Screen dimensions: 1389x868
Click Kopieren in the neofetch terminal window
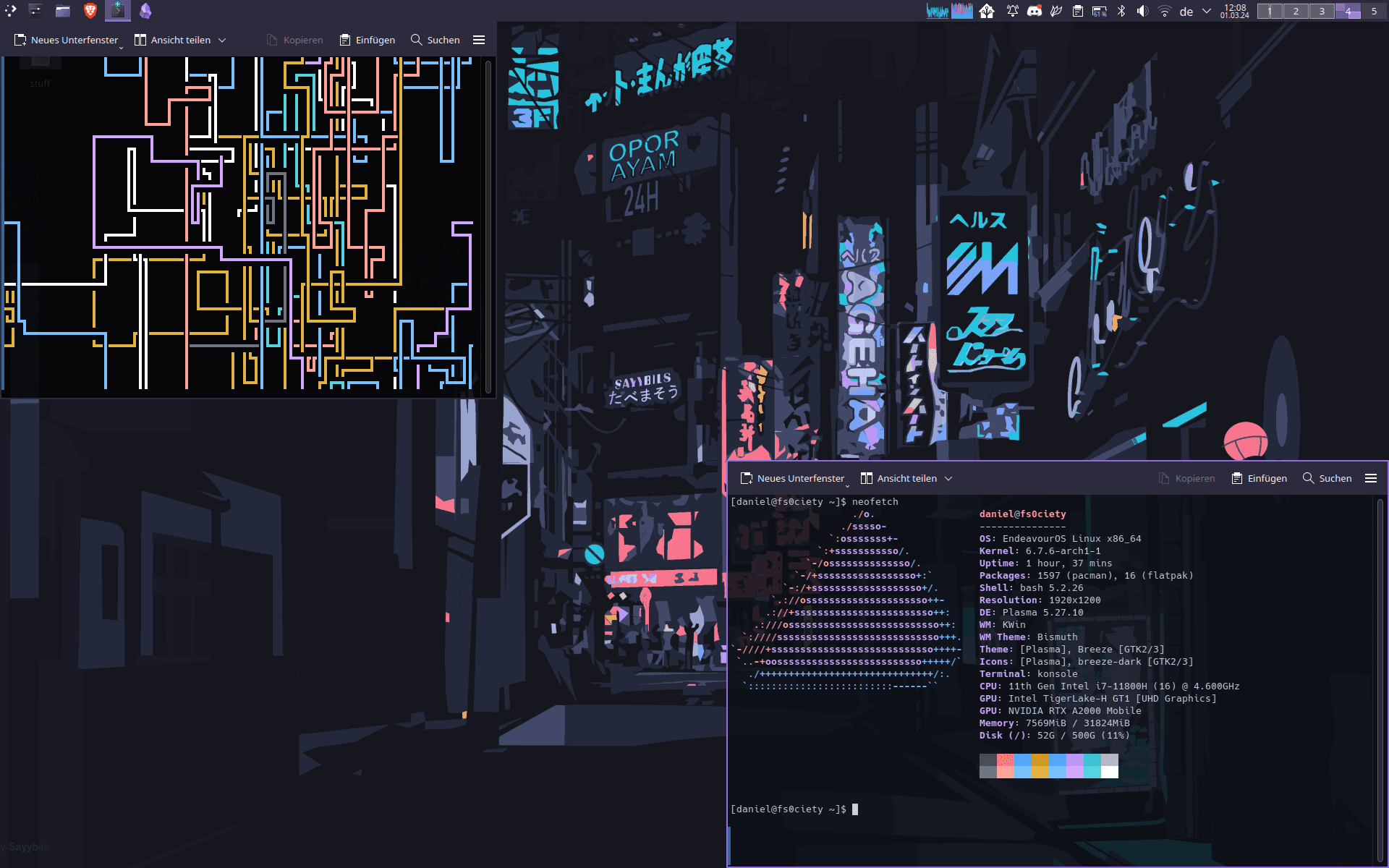[x=1186, y=478]
